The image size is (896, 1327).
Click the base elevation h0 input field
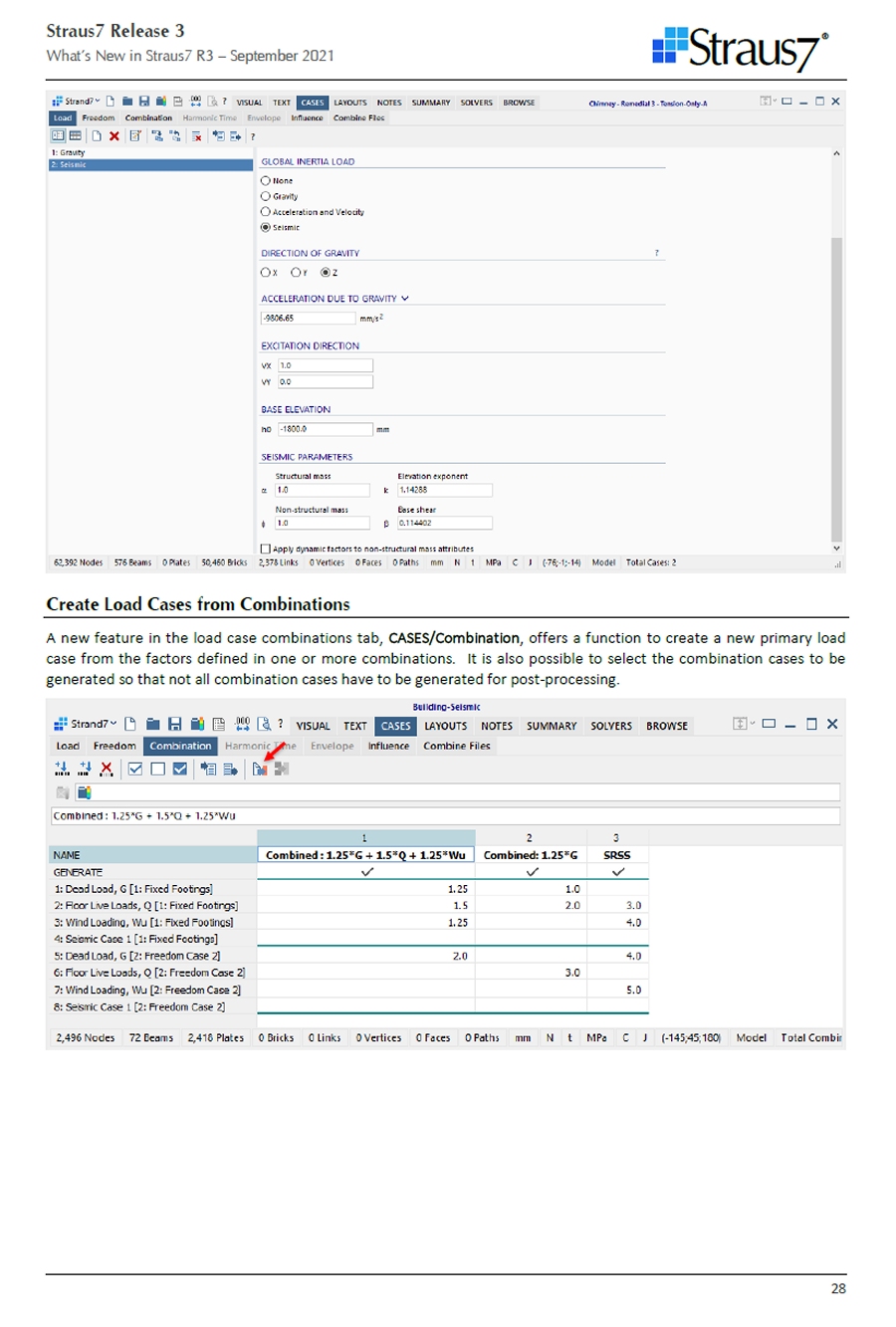[325, 430]
